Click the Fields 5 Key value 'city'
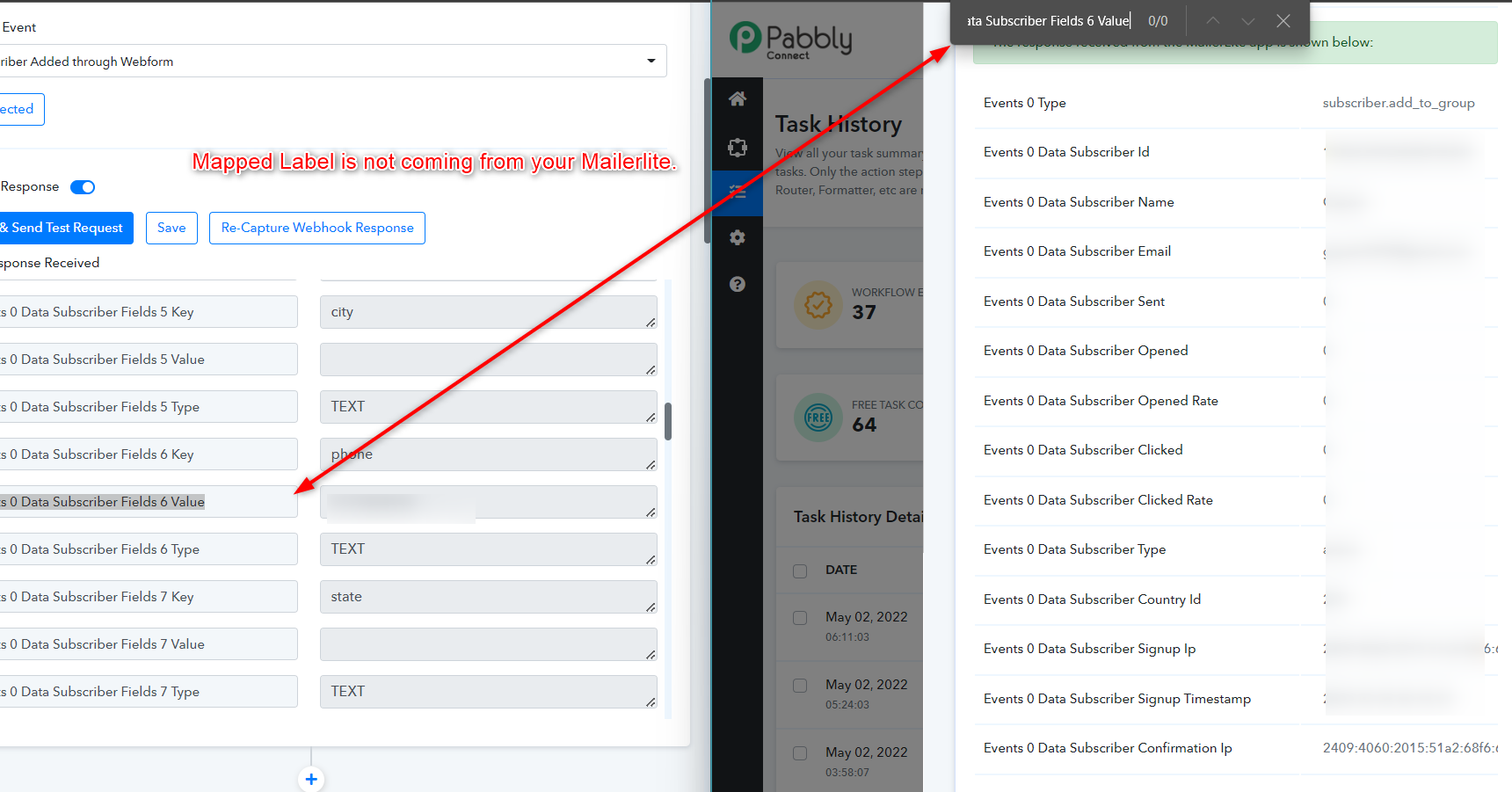 coord(489,312)
